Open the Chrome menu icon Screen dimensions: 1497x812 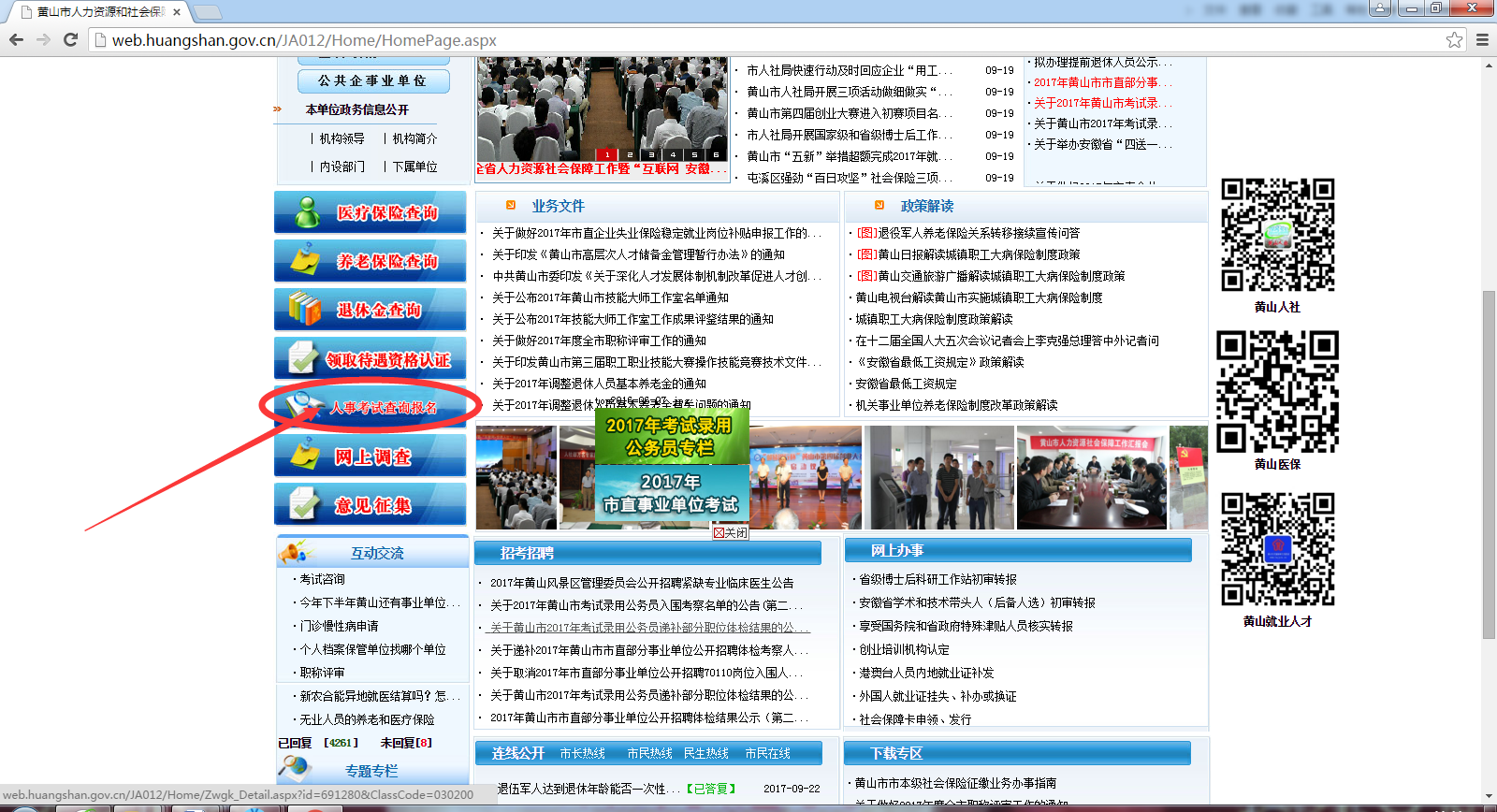click(1482, 39)
